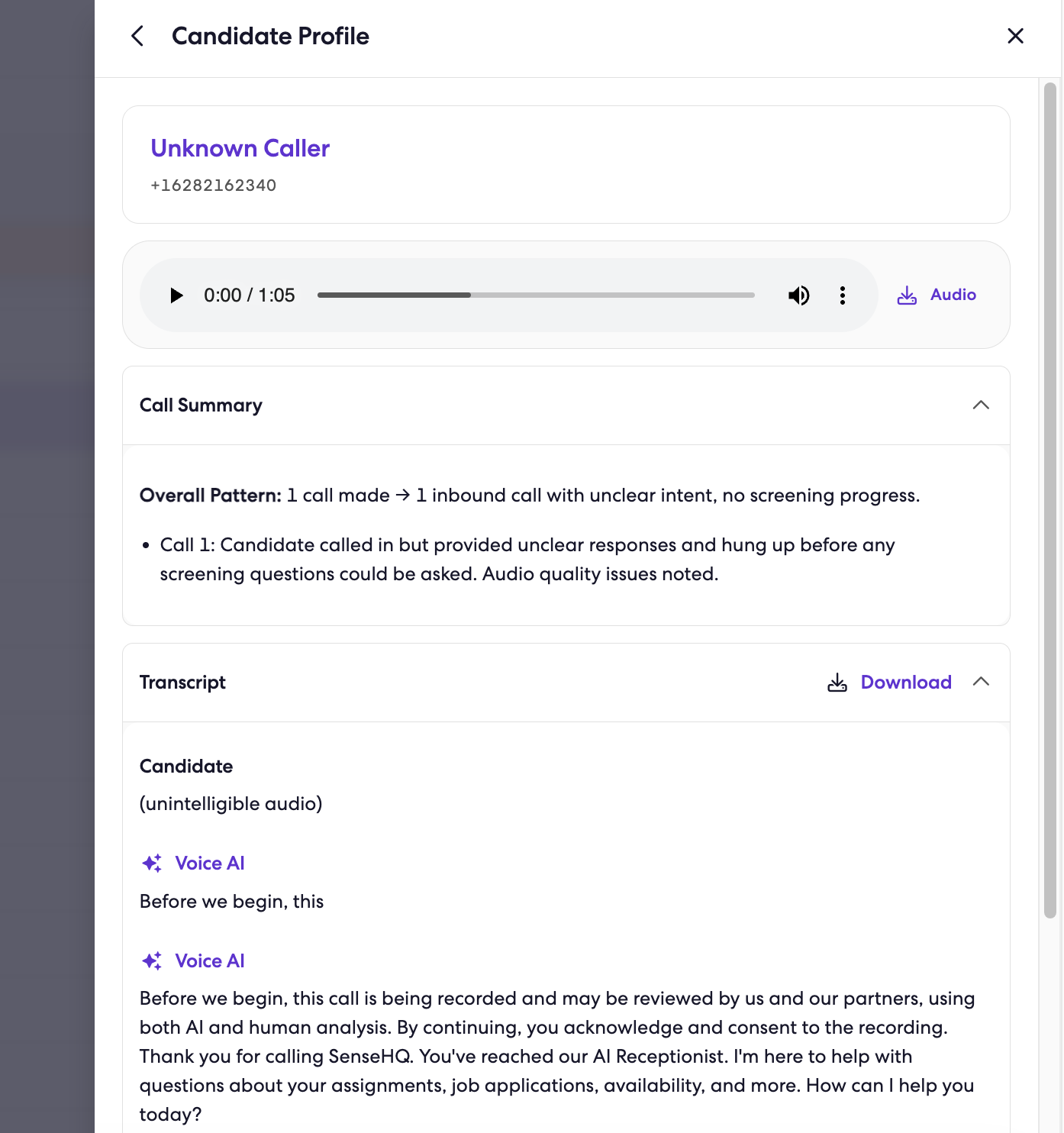The width and height of the screenshot is (1064, 1133).
Task: Close the Candidate Profile panel
Action: click(1015, 36)
